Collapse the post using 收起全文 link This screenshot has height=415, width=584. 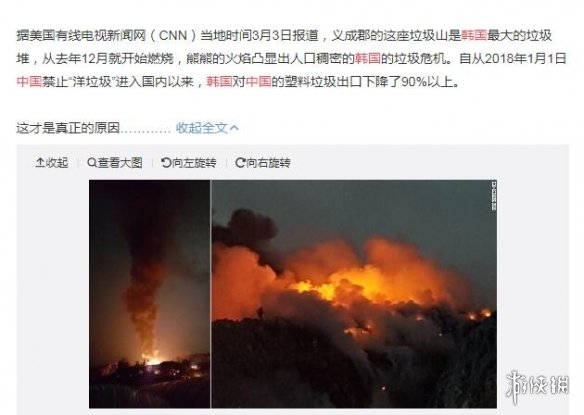201,128
